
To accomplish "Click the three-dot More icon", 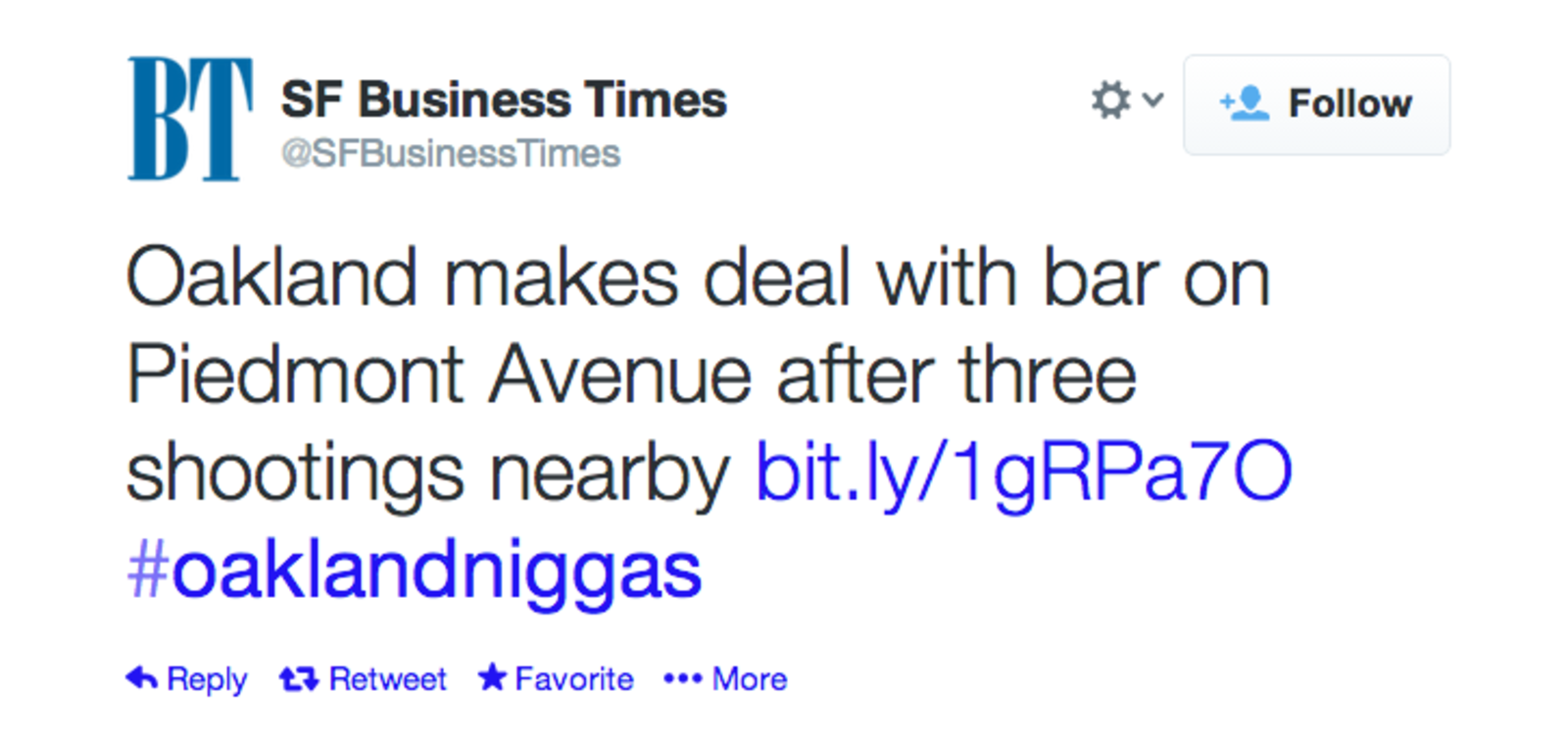I will coord(683,678).
